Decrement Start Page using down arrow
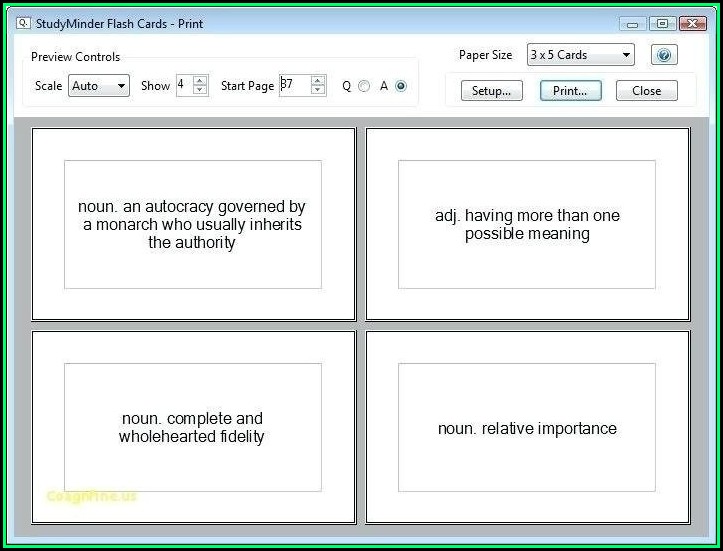Screen dimensions: 723x551 tap(318, 91)
